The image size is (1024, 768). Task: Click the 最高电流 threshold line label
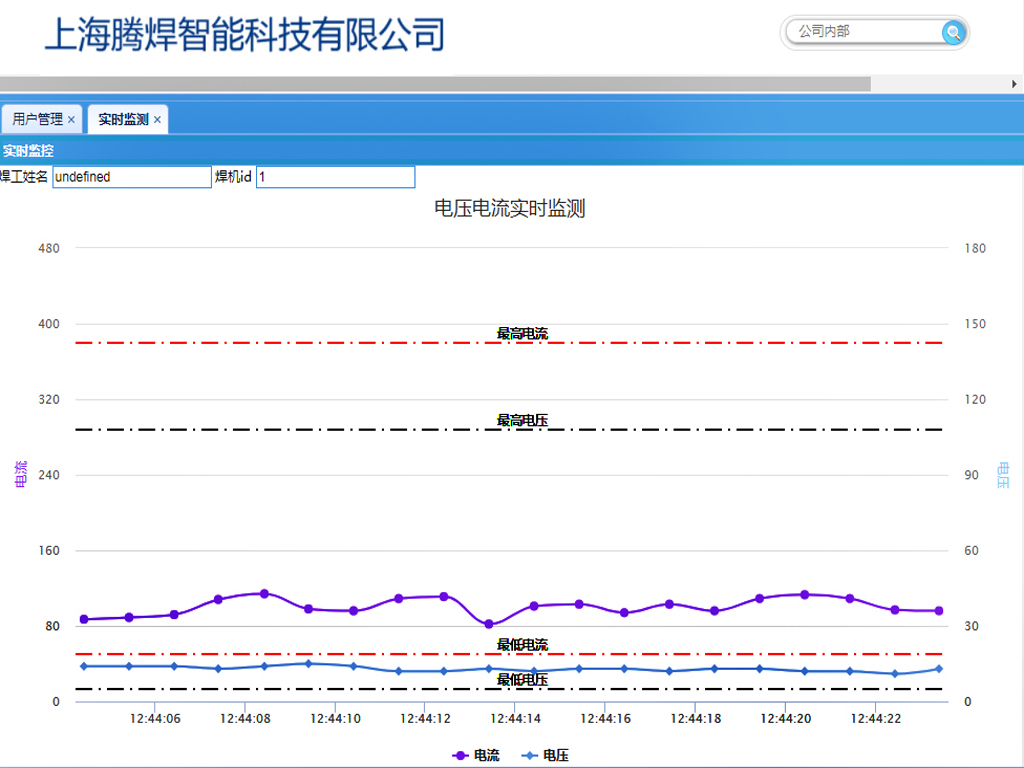coord(522,333)
